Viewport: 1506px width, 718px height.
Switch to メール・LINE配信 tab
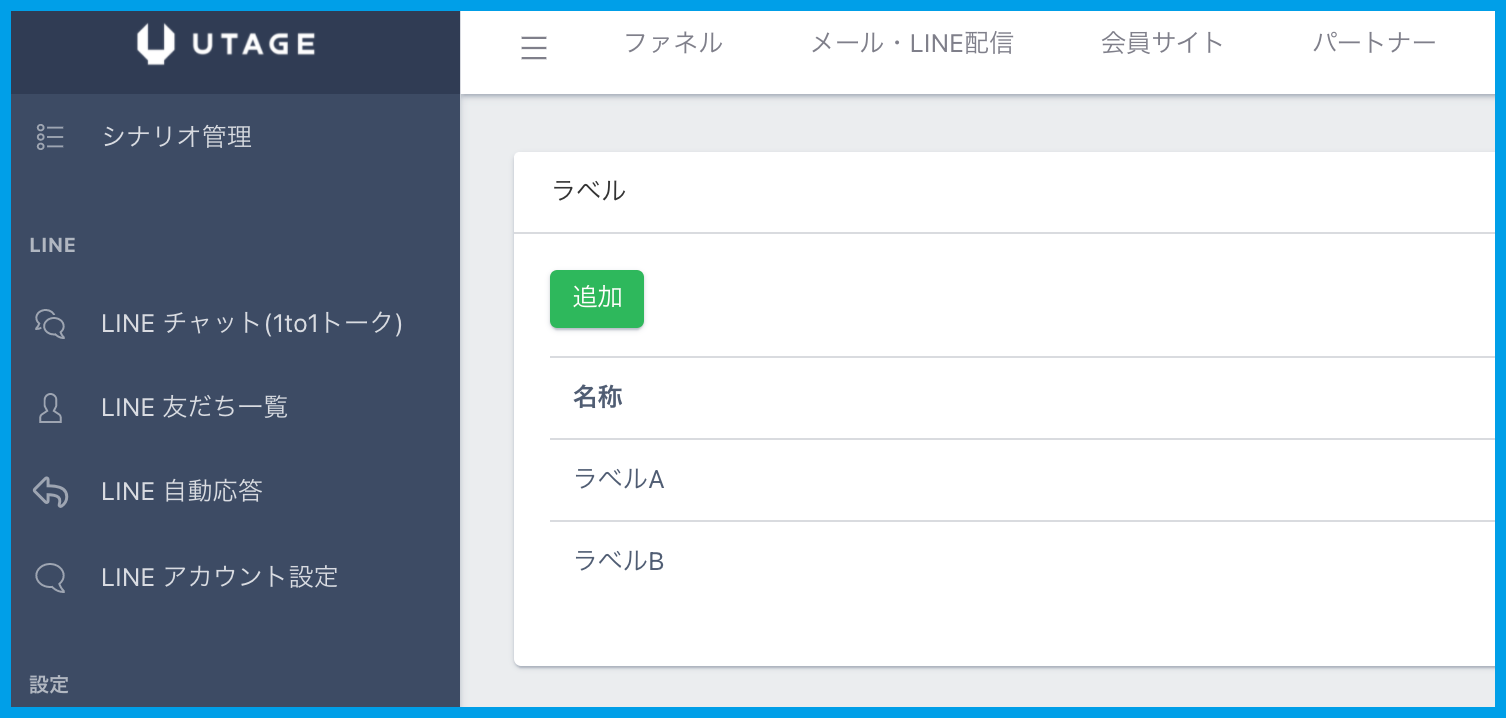911,43
